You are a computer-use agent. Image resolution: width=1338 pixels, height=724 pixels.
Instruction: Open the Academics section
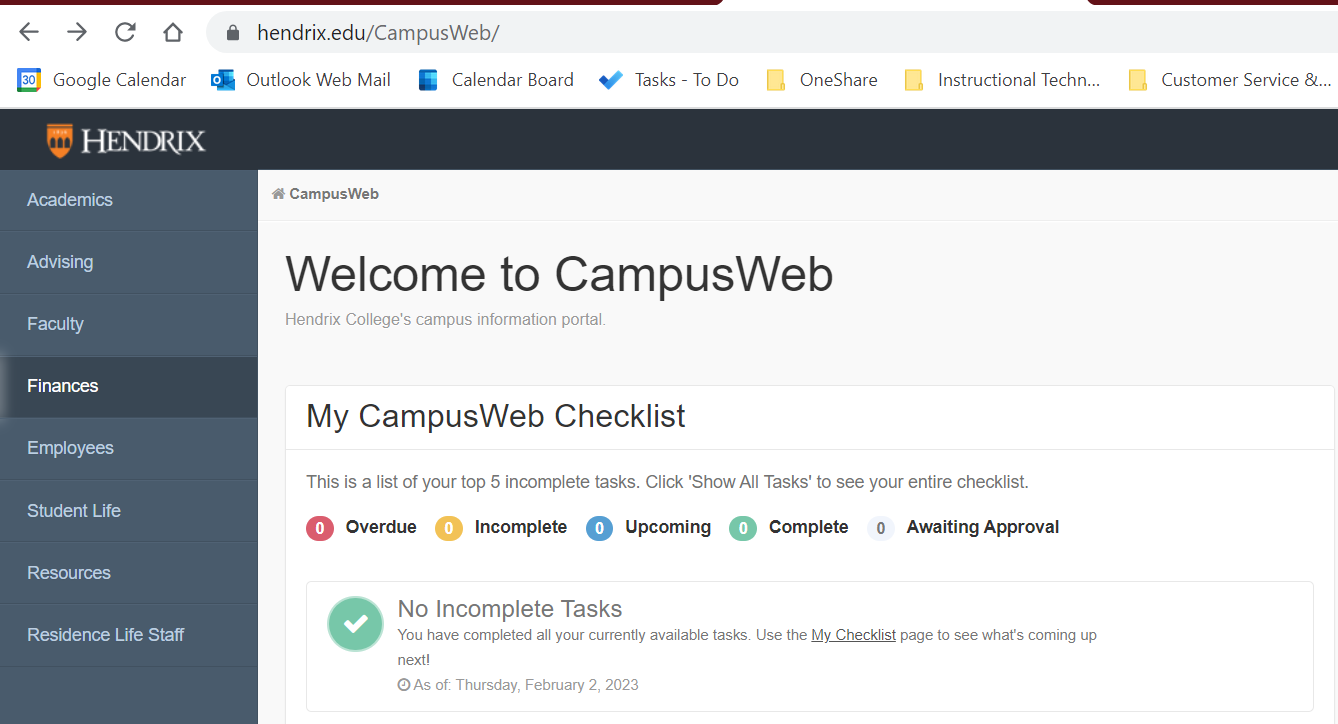(x=70, y=199)
